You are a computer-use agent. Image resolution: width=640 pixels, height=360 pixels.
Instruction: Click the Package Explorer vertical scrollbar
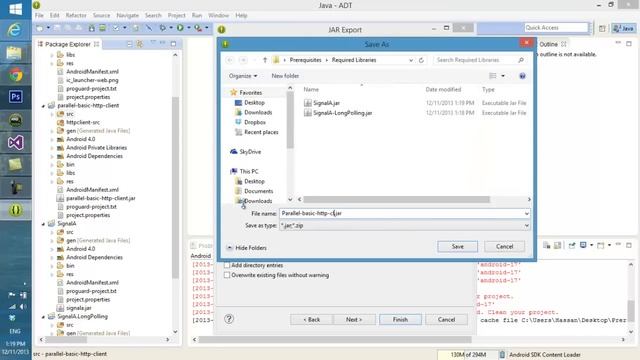(176, 188)
